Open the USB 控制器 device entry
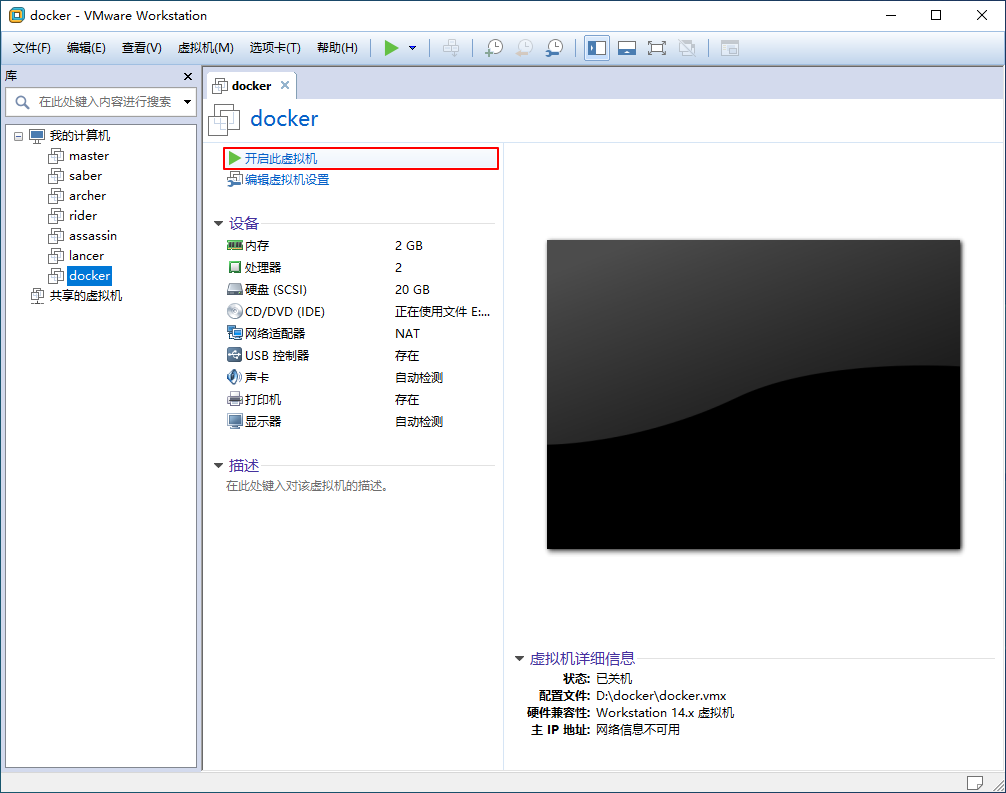 272,355
